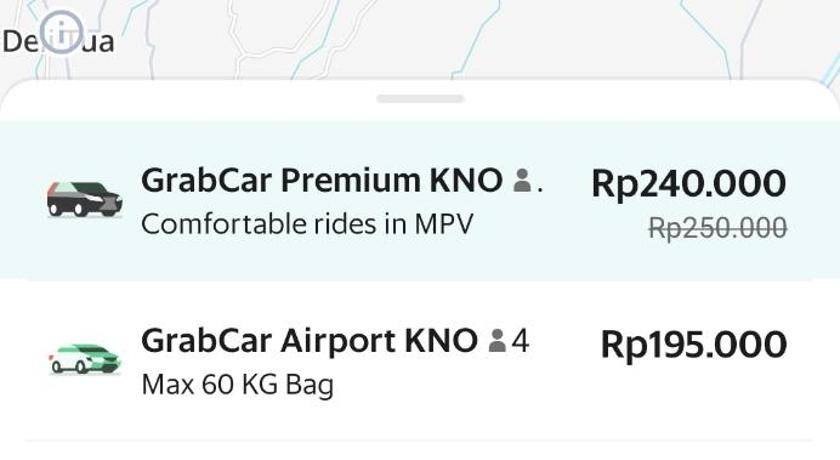Click the Rp240.000 Premium price

[x=688, y=183]
